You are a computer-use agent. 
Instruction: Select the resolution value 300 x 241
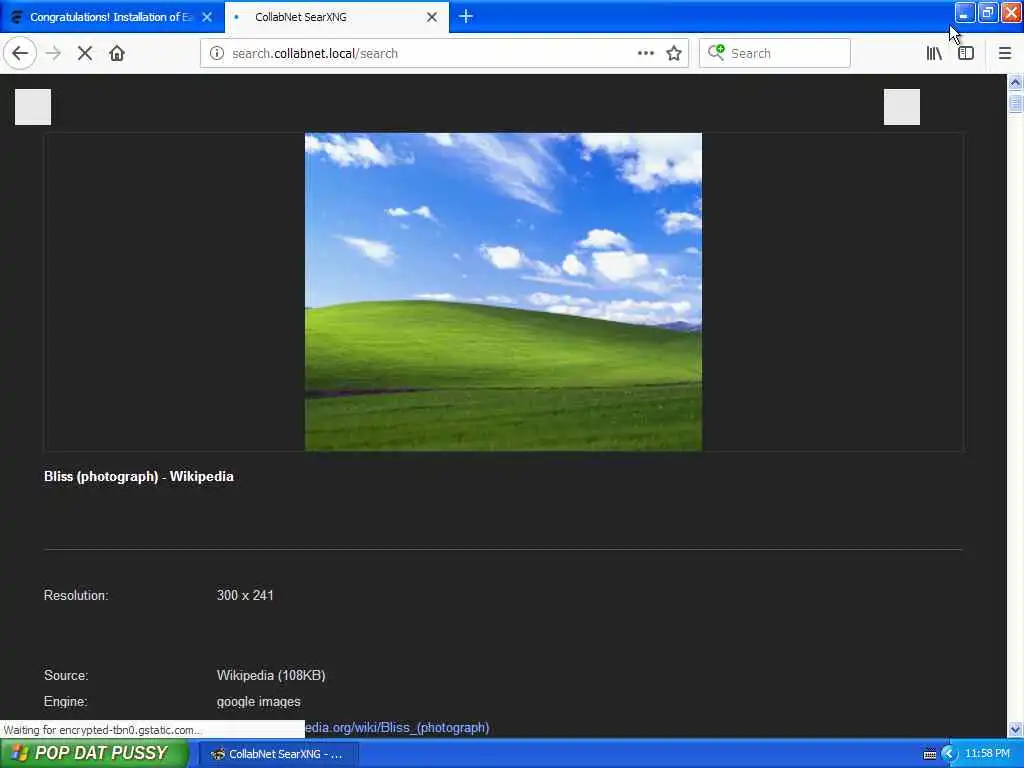(x=245, y=595)
